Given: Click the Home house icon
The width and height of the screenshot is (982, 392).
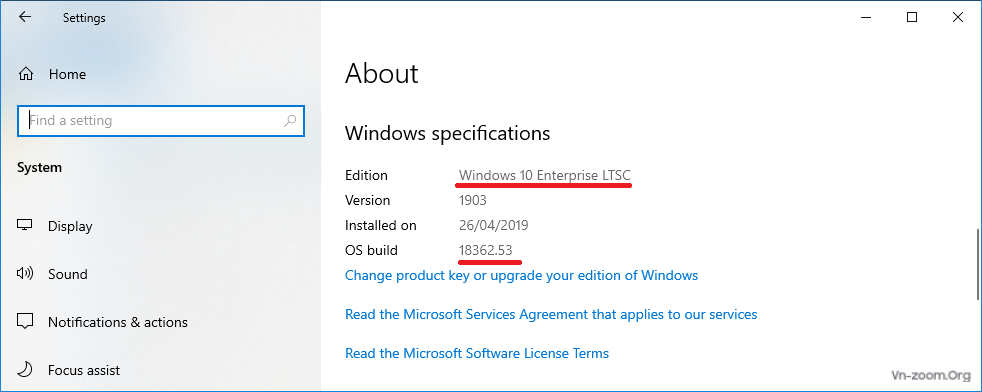Looking at the screenshot, I should pos(26,74).
